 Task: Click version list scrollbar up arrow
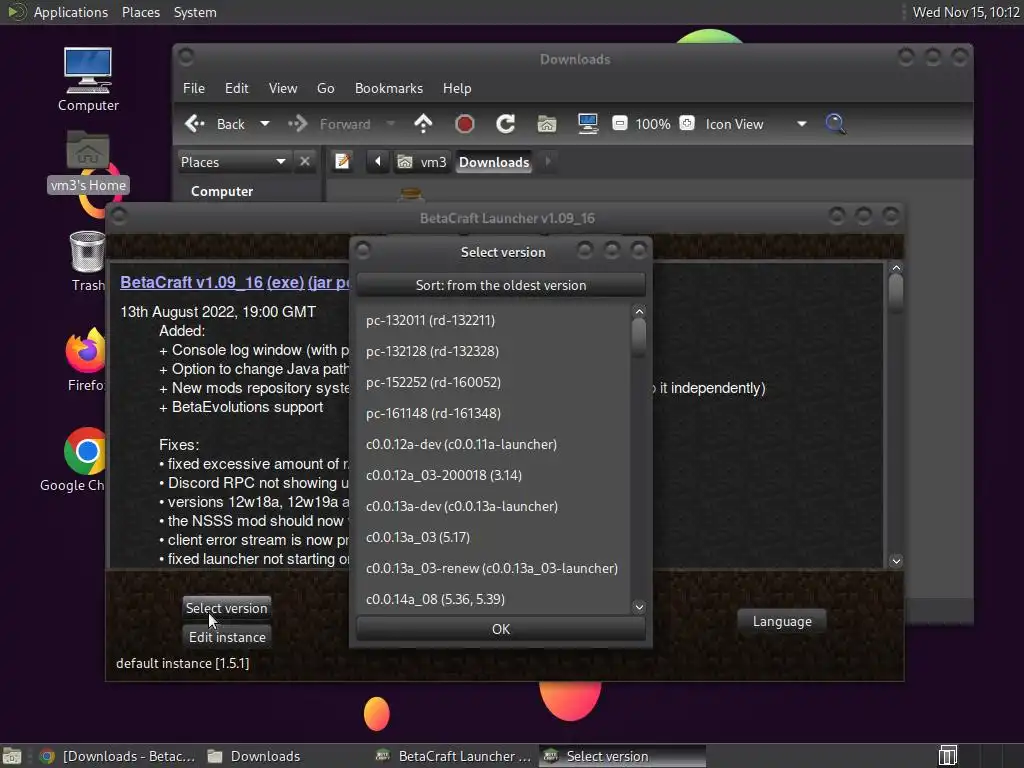click(x=639, y=312)
